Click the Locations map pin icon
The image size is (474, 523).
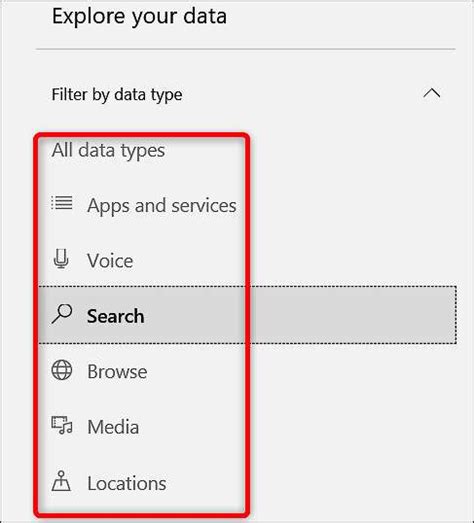click(x=61, y=481)
